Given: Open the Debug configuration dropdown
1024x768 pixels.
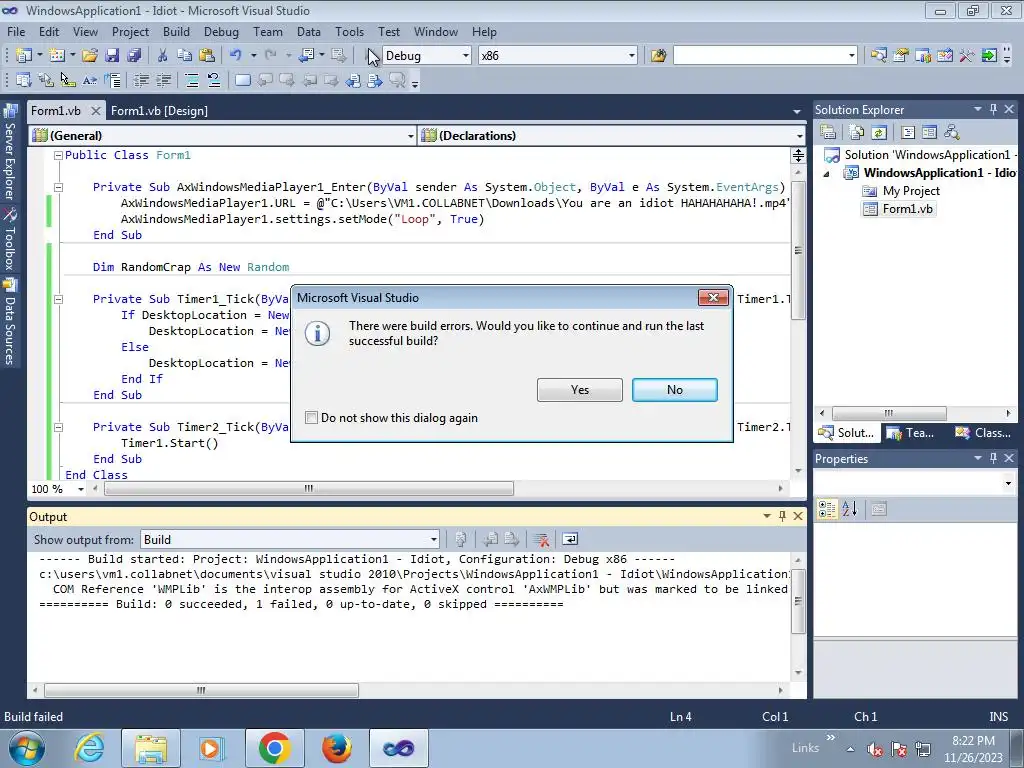Looking at the screenshot, I should (466, 56).
